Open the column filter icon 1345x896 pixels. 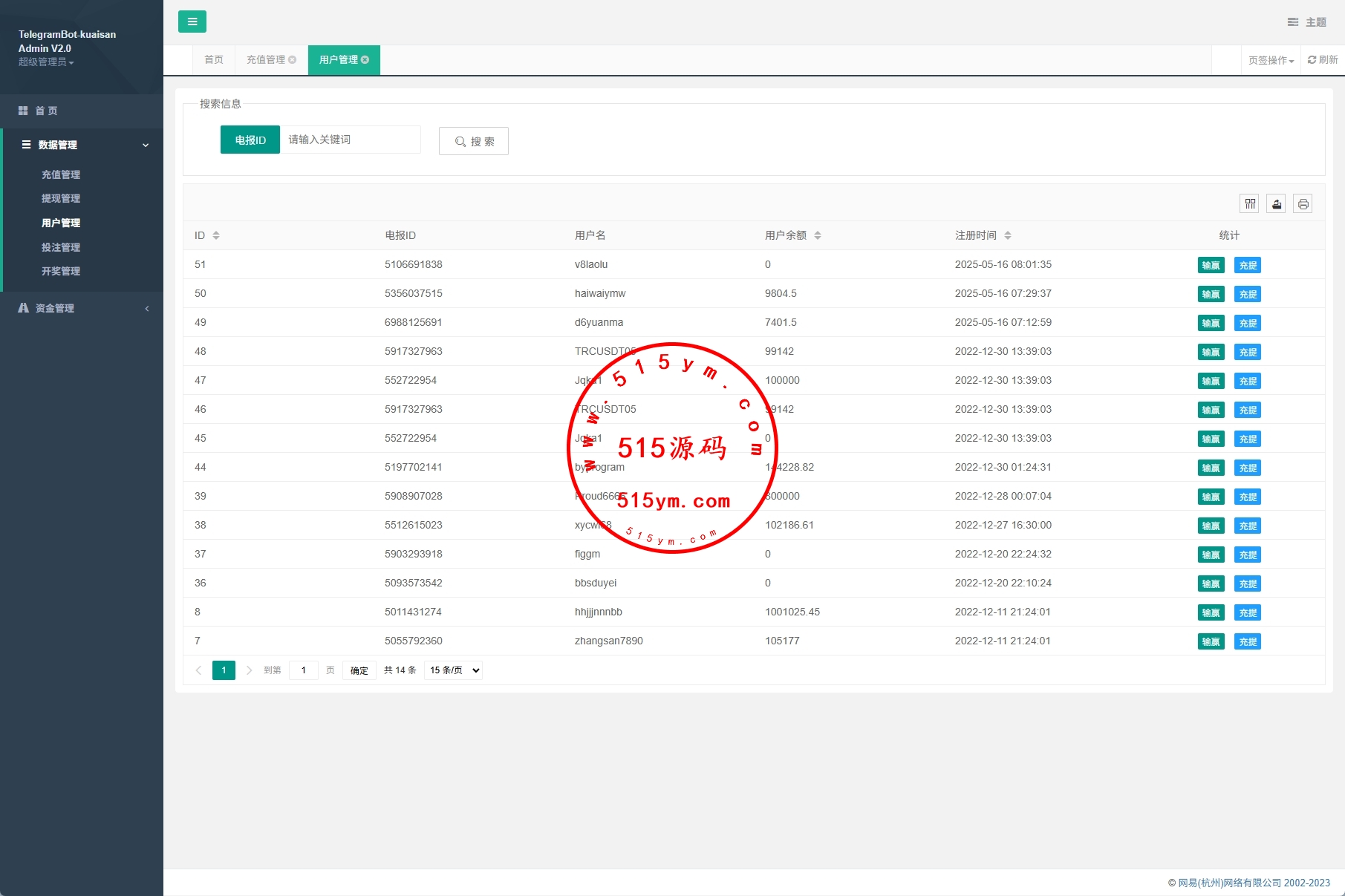click(1250, 204)
